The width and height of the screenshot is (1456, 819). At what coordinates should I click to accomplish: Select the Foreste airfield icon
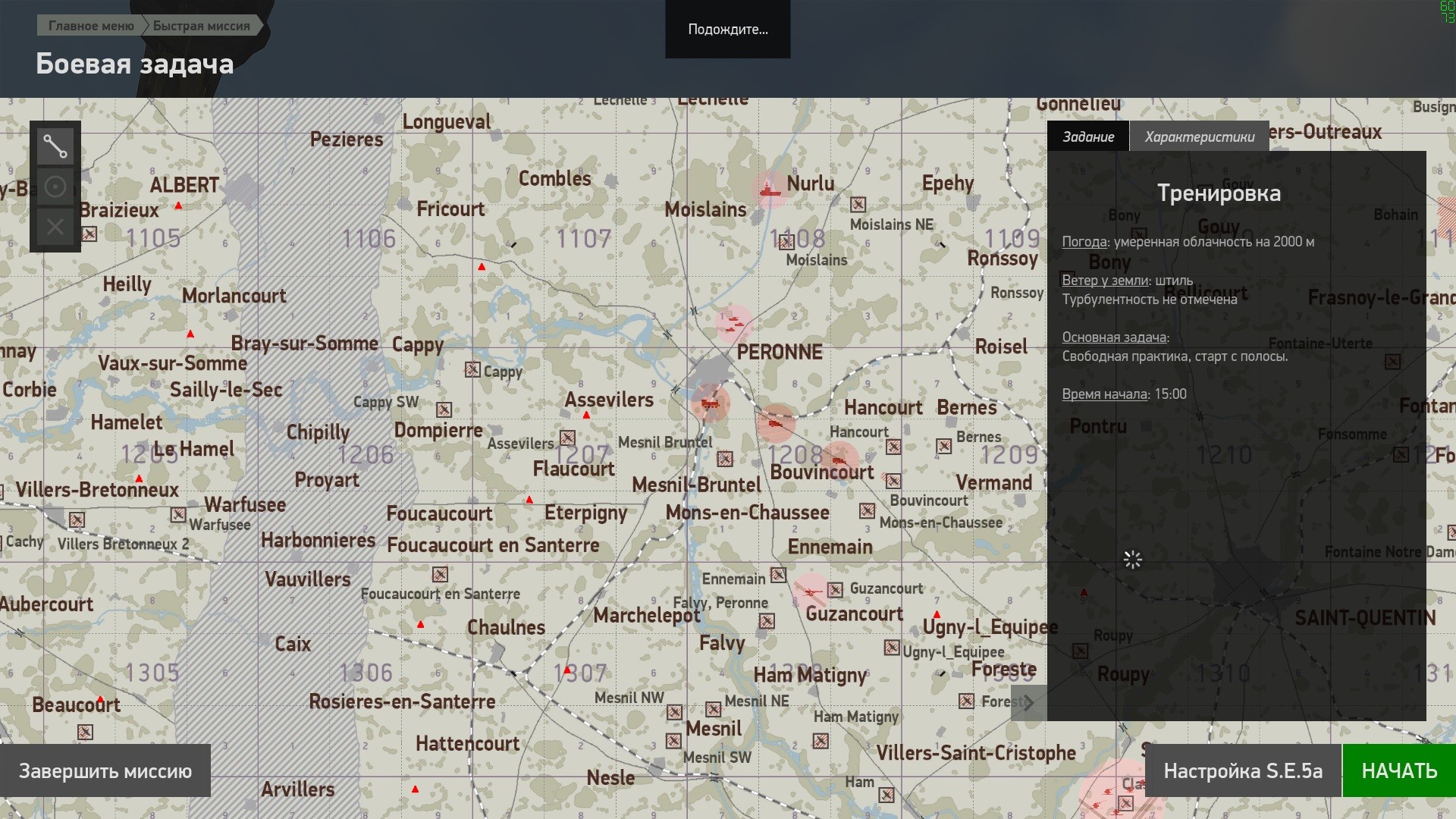pyautogui.click(x=966, y=701)
